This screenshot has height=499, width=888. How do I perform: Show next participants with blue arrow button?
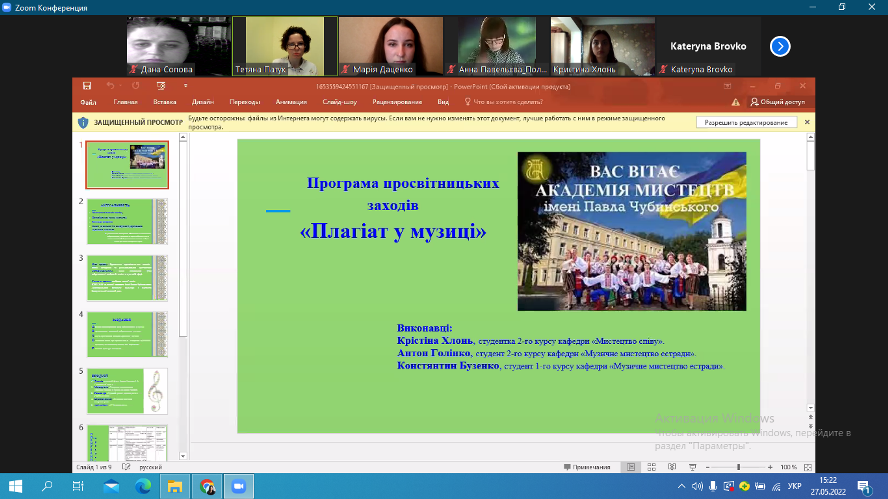coord(780,46)
